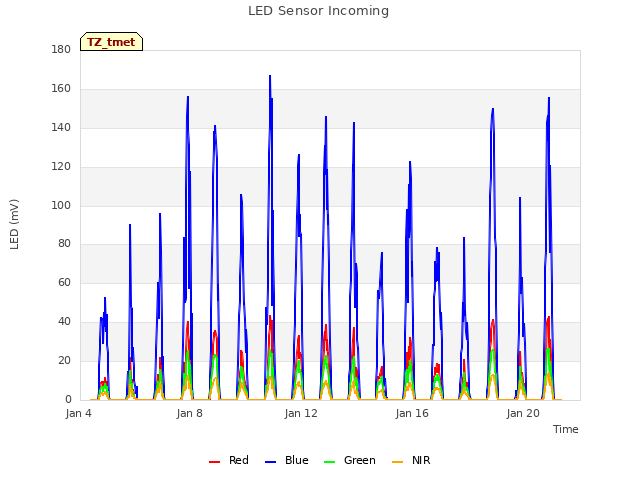
Task: Click the tallest blue peak near 167 mV
Action: click(270, 76)
